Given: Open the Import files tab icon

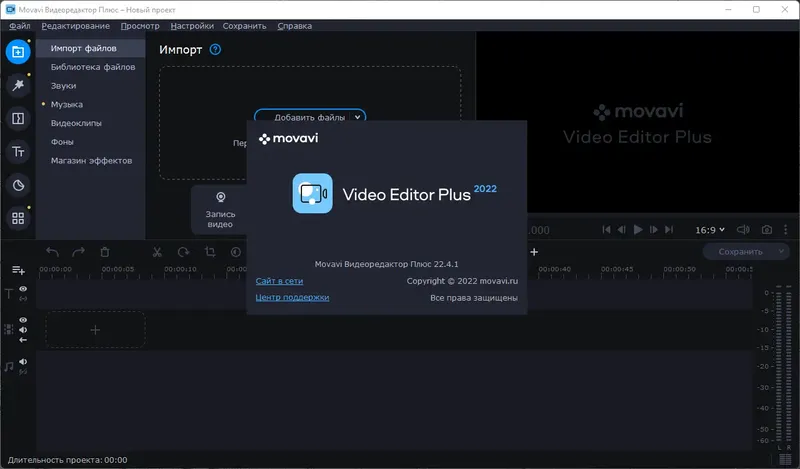Looking at the screenshot, I should (x=18, y=52).
